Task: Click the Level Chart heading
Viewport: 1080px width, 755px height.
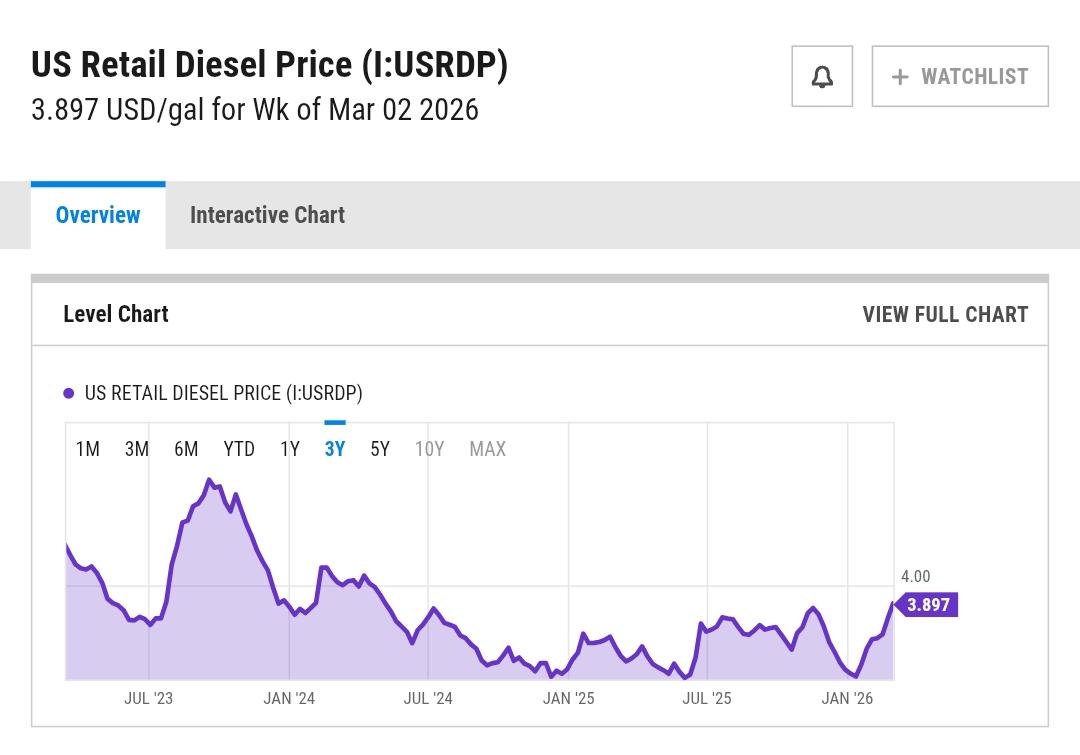Action: [116, 314]
